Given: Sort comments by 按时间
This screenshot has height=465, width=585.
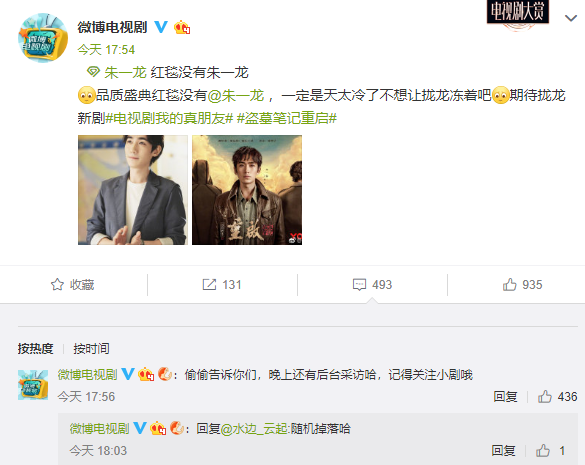Looking at the screenshot, I should (x=91, y=348).
